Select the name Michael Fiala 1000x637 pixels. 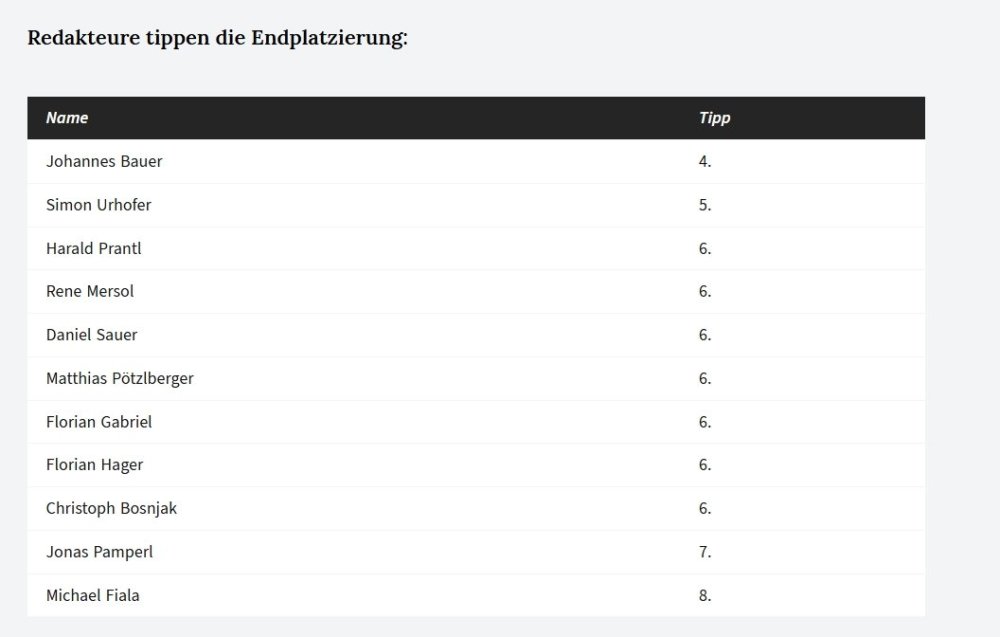coord(93,595)
